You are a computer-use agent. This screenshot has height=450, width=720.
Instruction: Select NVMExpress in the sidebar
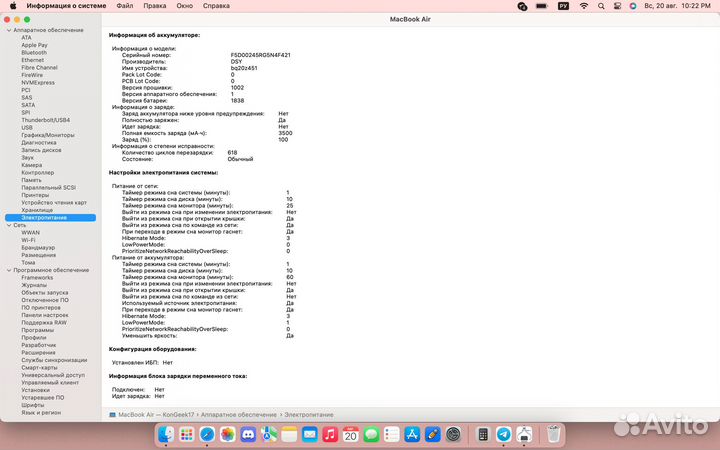pos(38,83)
